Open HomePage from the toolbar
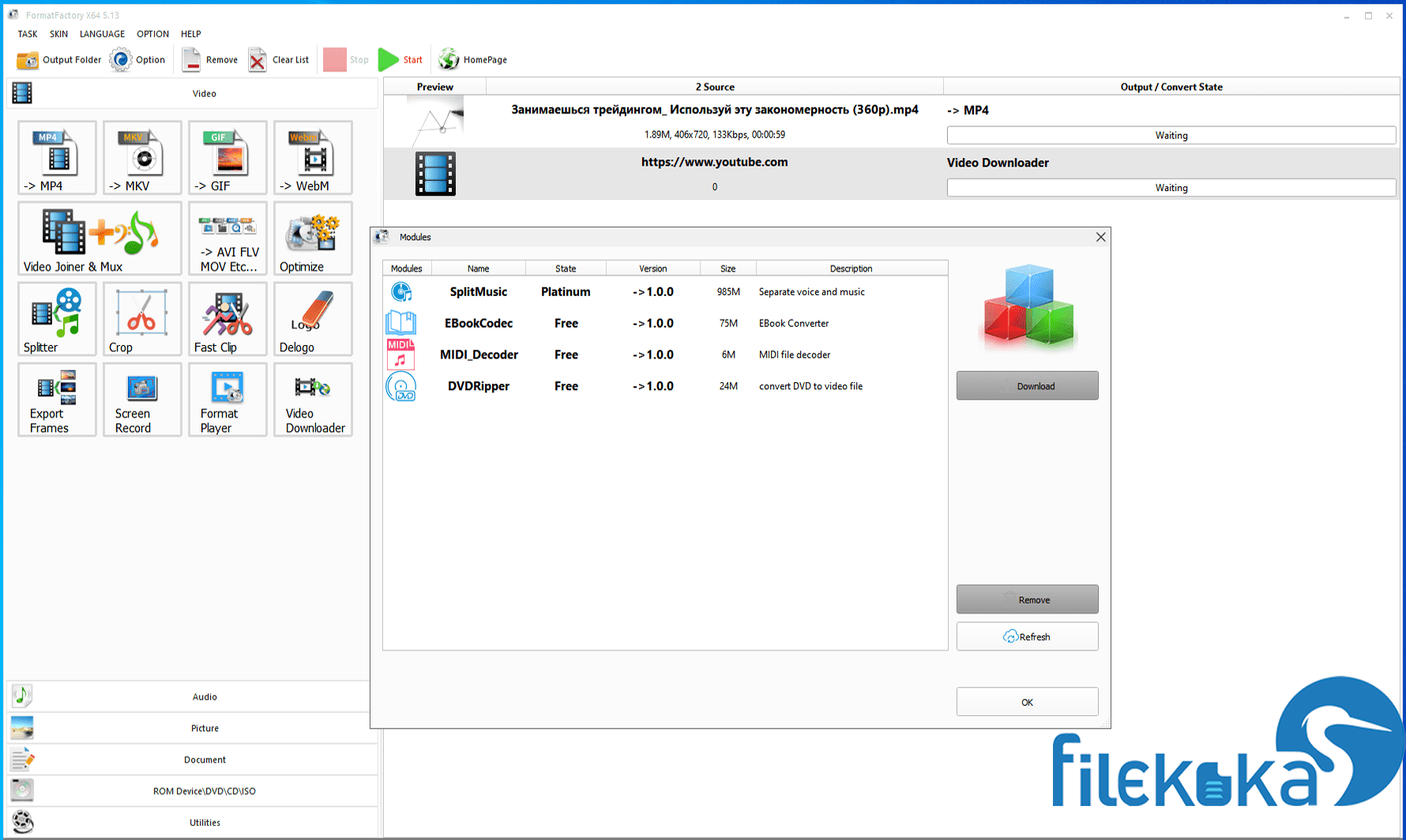The width and height of the screenshot is (1406, 840). click(x=473, y=60)
